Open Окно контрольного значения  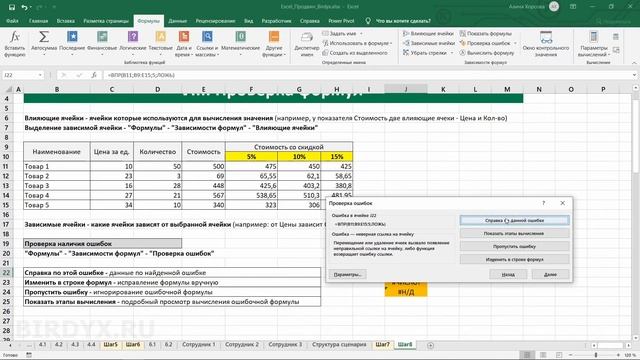[x=546, y=44]
